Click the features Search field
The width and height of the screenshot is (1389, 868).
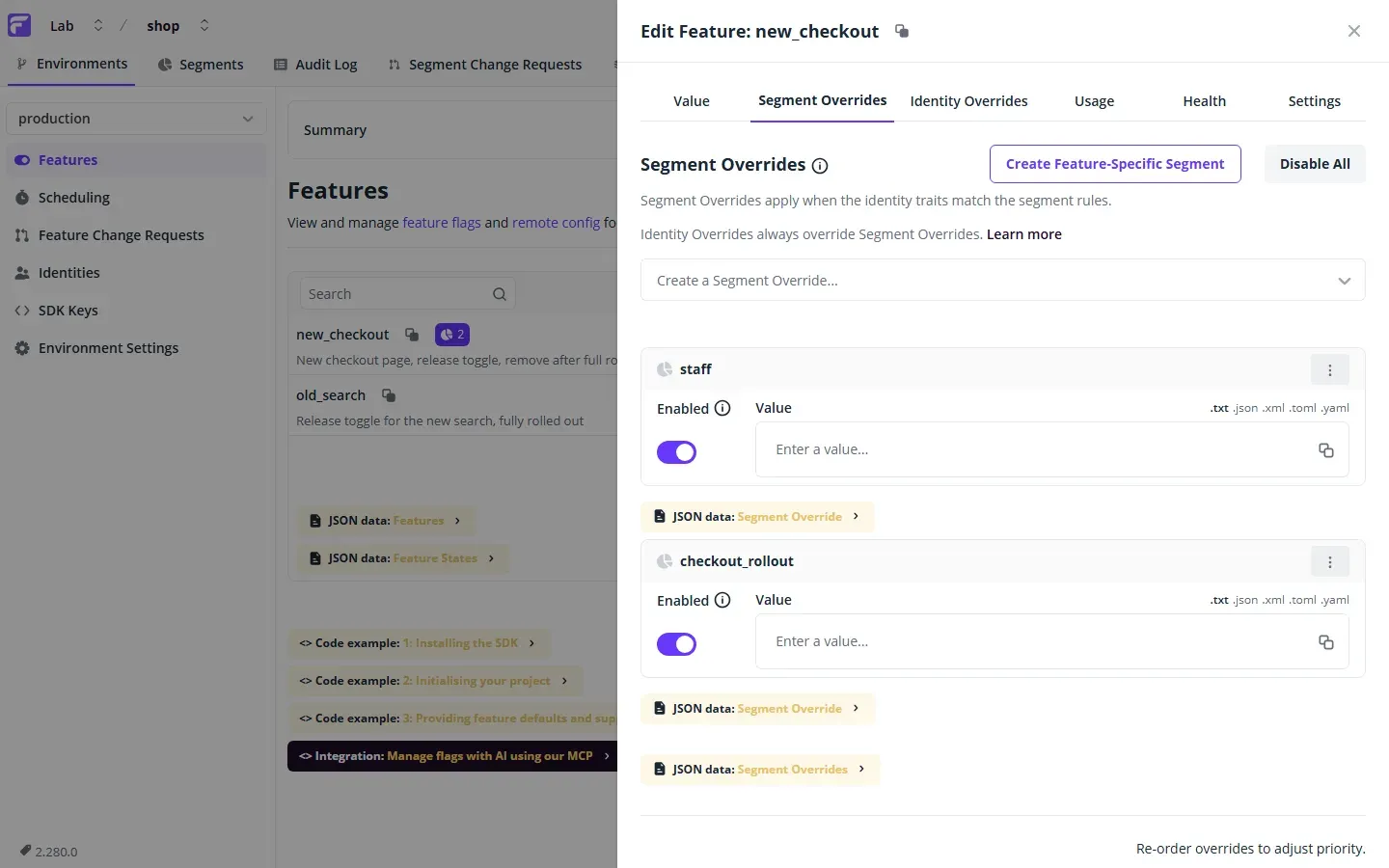pos(406,294)
